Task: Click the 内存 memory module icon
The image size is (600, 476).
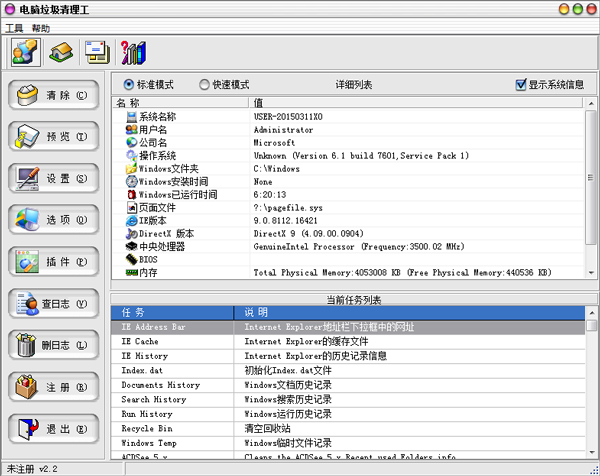Action: click(x=132, y=272)
